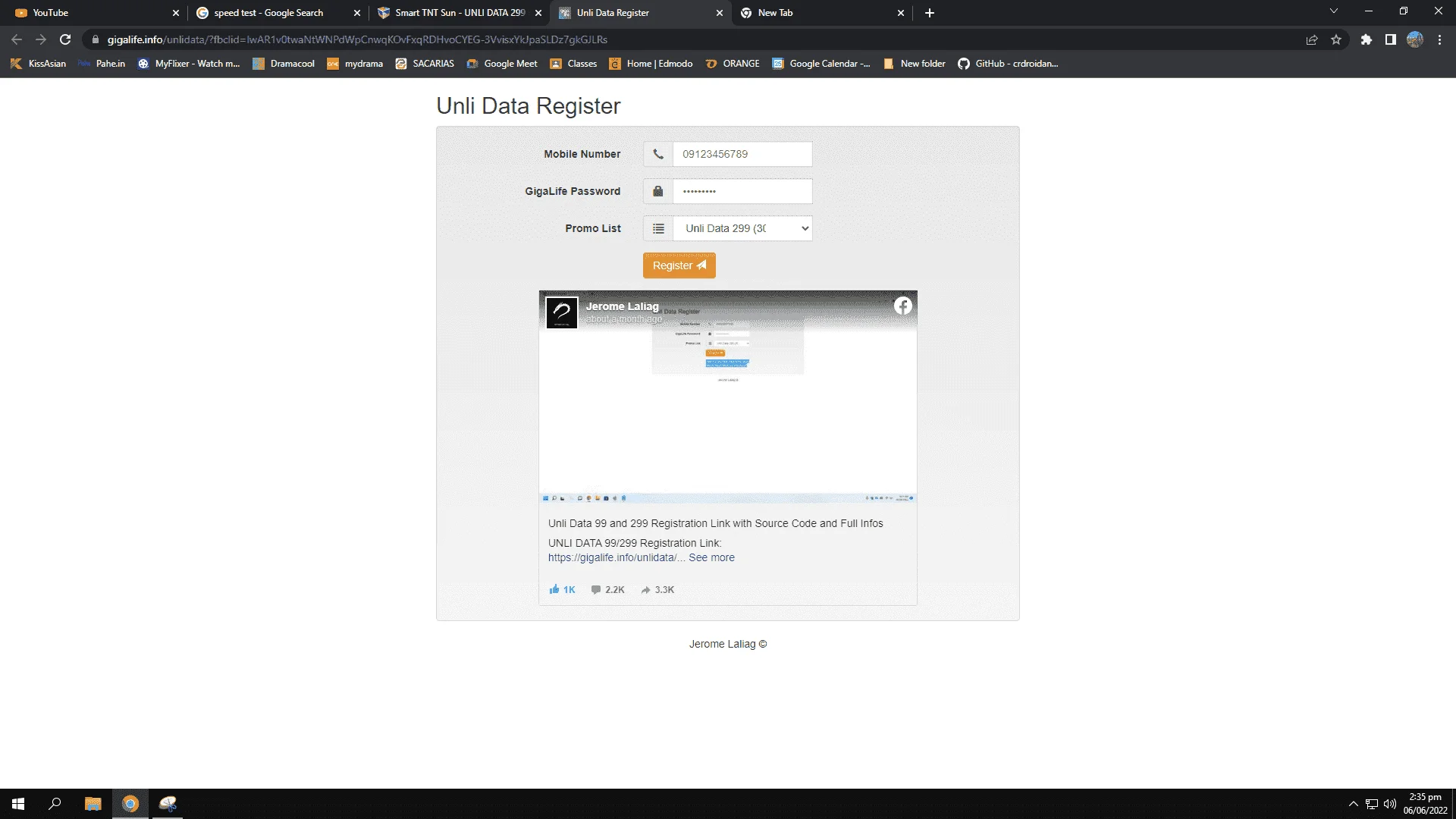The width and height of the screenshot is (1456, 819).
Task: Focus the GigaLife Password field
Action: coord(742,191)
